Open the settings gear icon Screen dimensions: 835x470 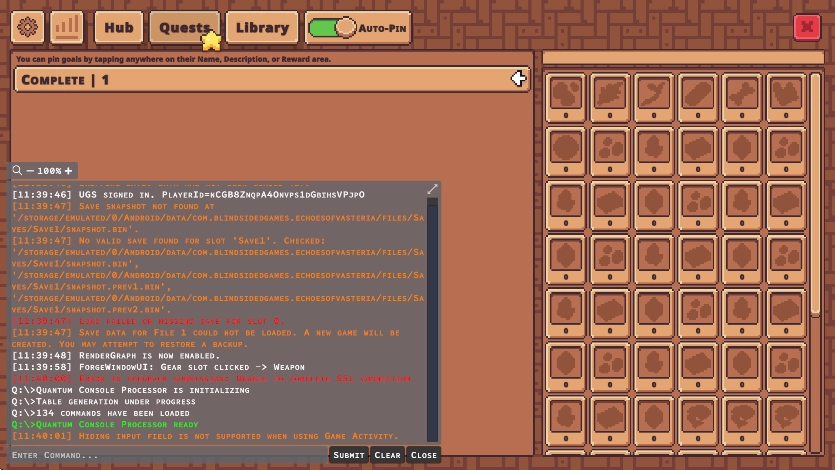tap(28, 28)
